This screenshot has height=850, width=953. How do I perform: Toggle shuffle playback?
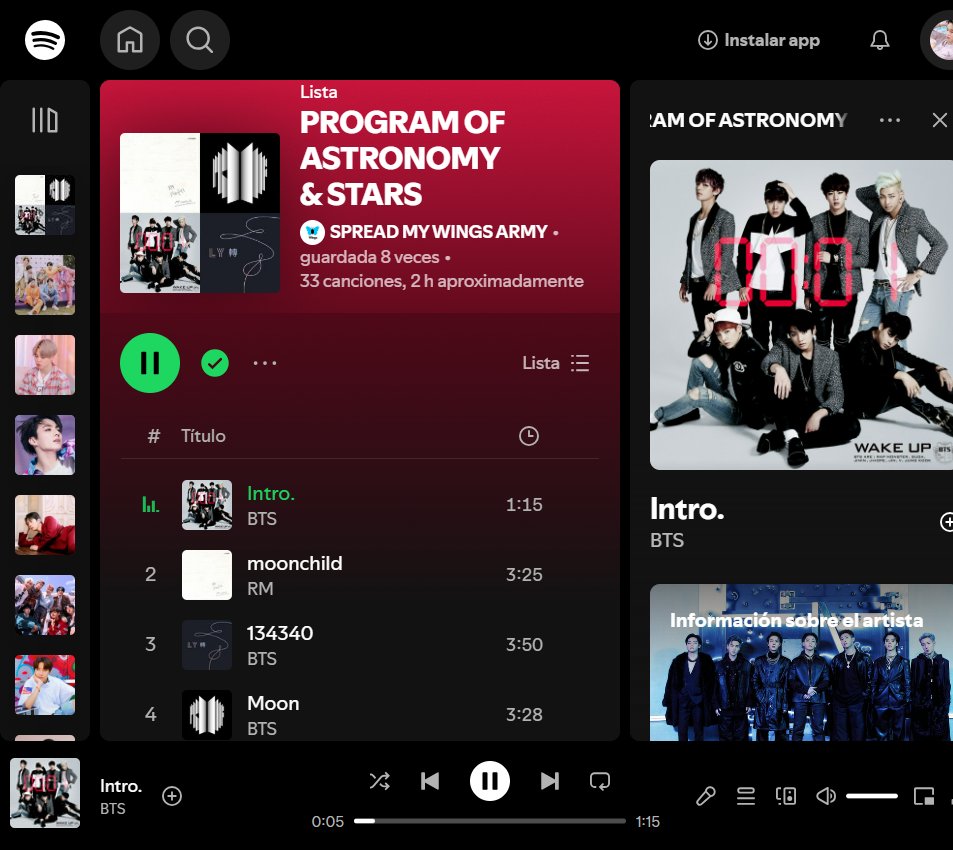coord(380,781)
